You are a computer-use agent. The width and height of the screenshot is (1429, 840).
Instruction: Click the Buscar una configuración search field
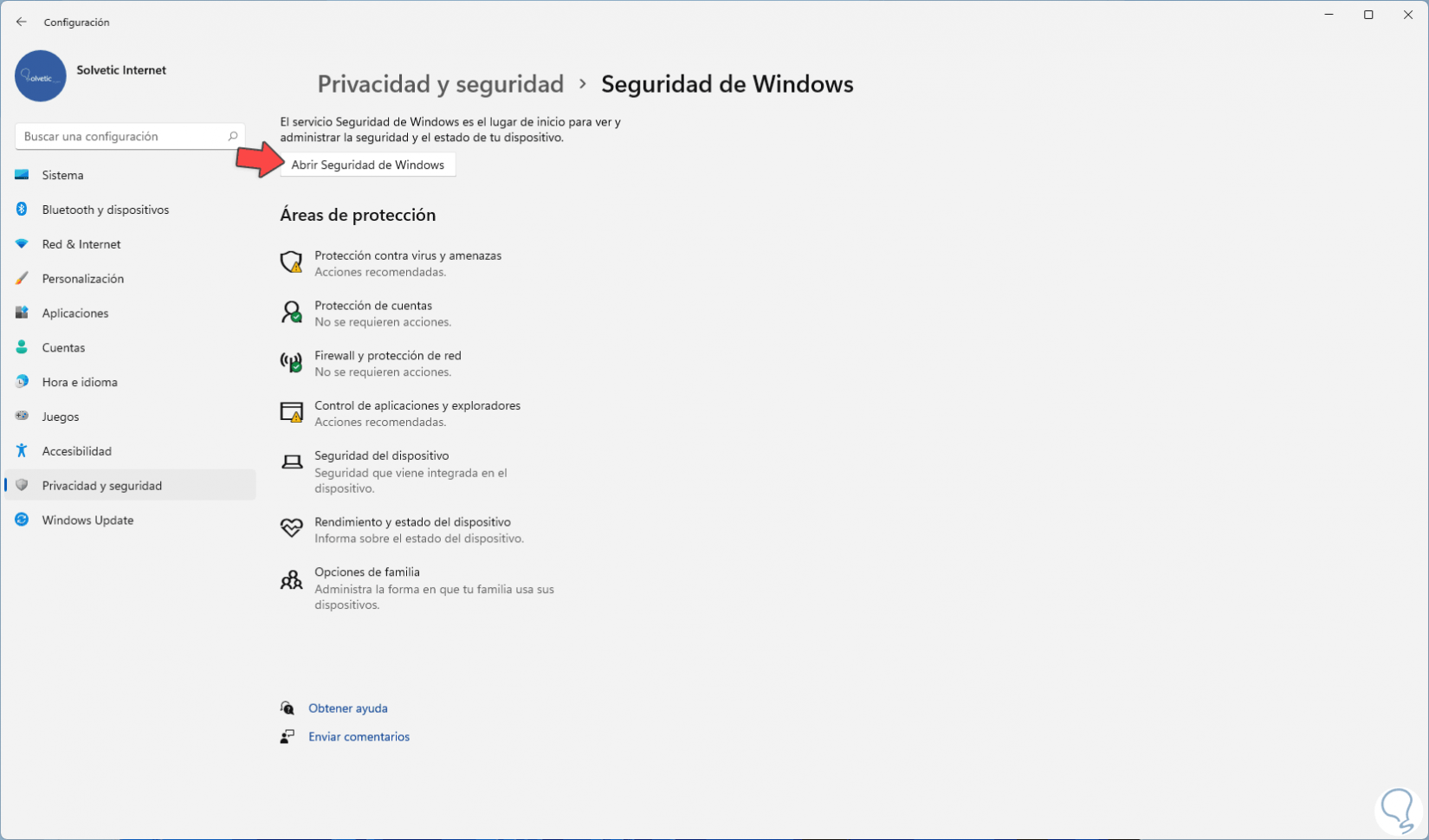click(121, 136)
